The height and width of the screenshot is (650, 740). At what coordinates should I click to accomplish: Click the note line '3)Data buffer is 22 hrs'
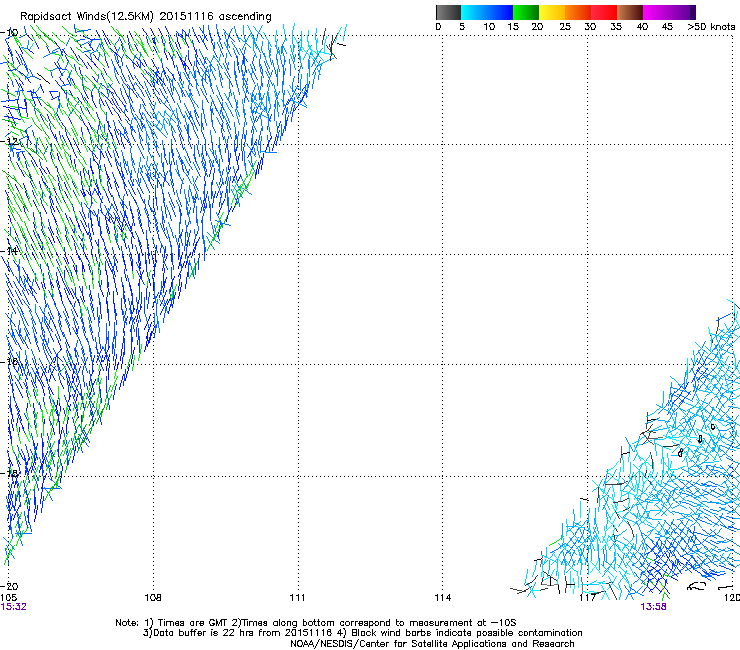pos(362,633)
